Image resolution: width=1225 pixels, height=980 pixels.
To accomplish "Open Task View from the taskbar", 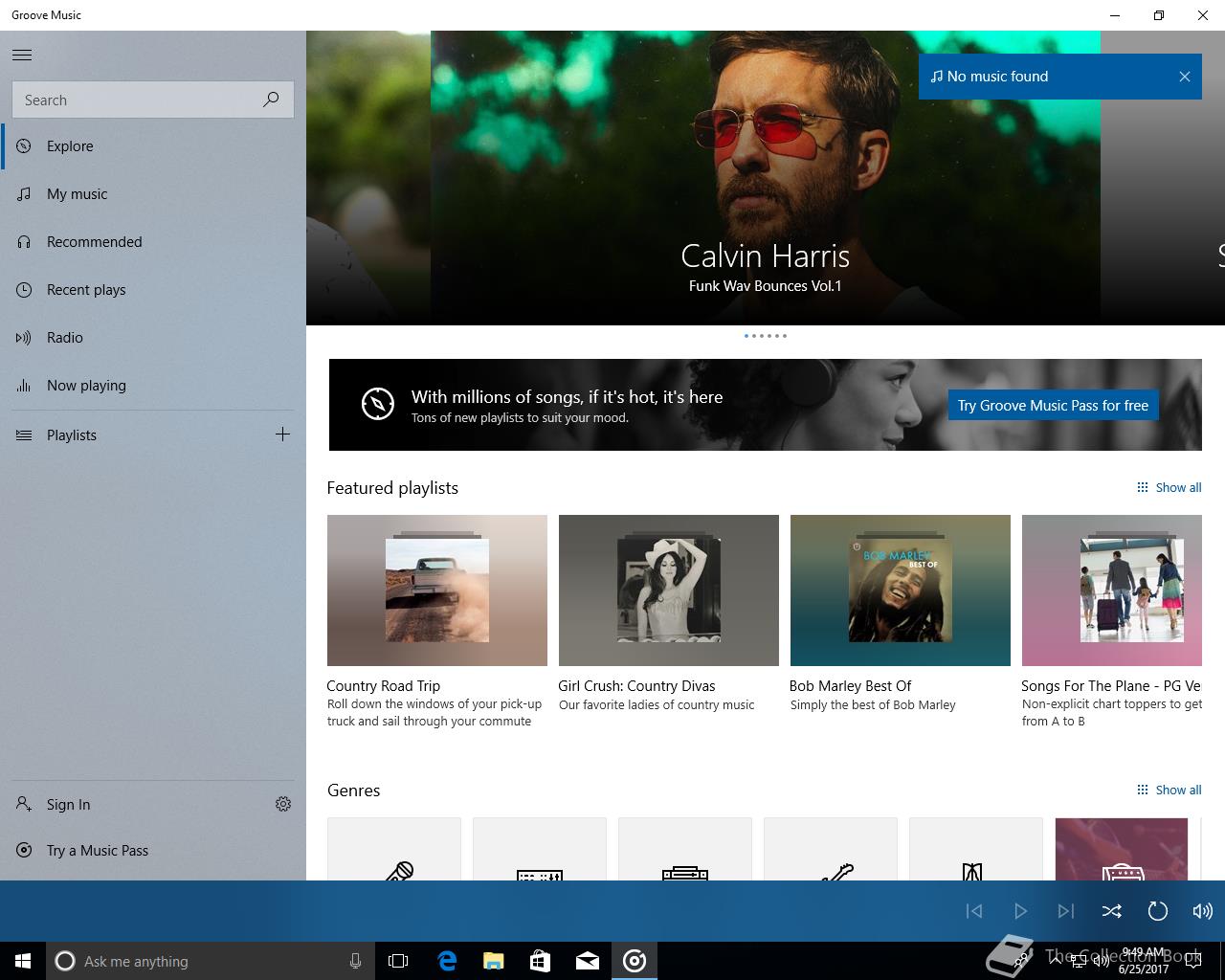I will click(x=398, y=961).
